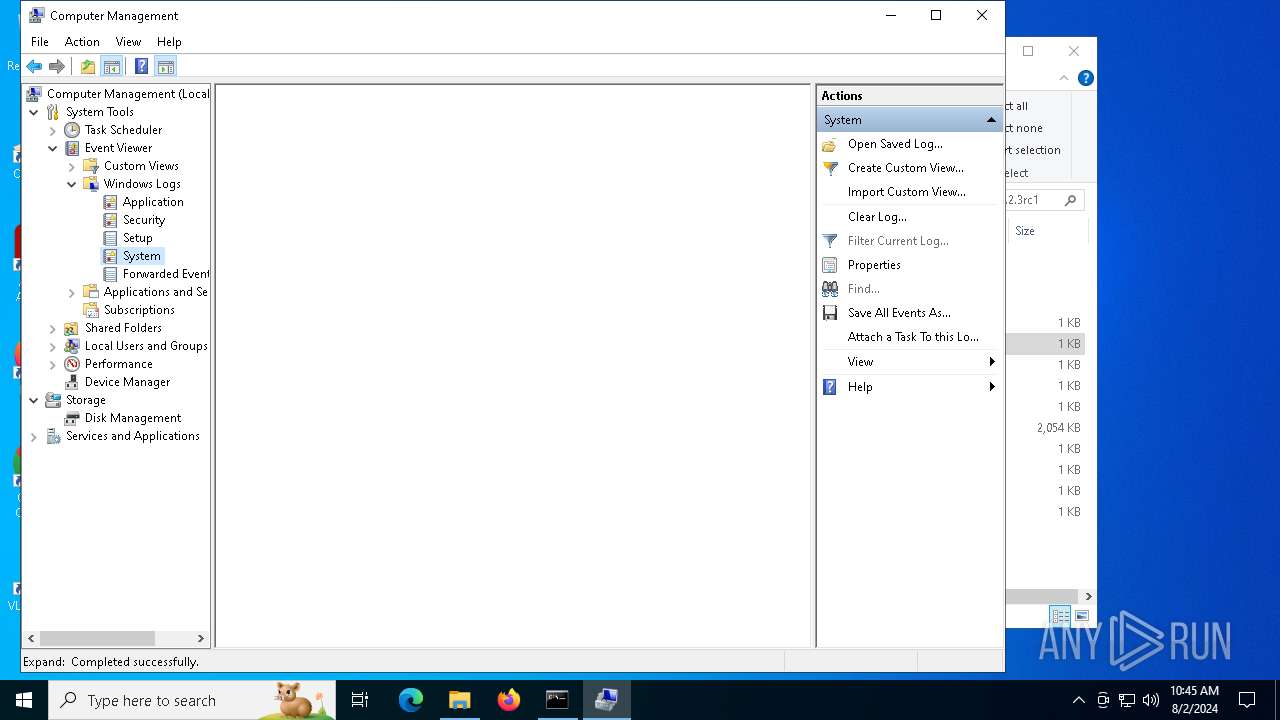Image resolution: width=1280 pixels, height=720 pixels.
Task: Click the Performance icon in tree
Action: pyautogui.click(x=72, y=364)
